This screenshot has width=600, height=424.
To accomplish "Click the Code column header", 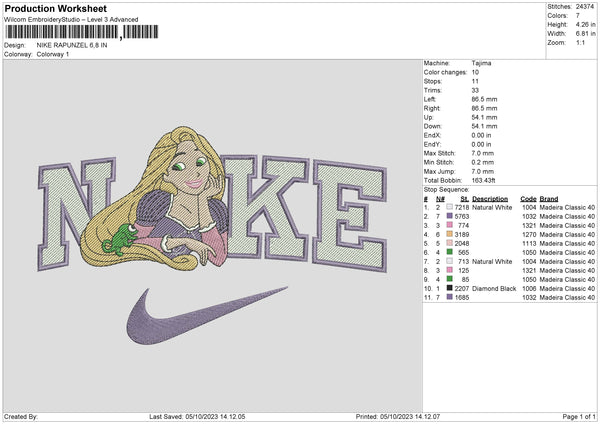I will pos(528,199).
